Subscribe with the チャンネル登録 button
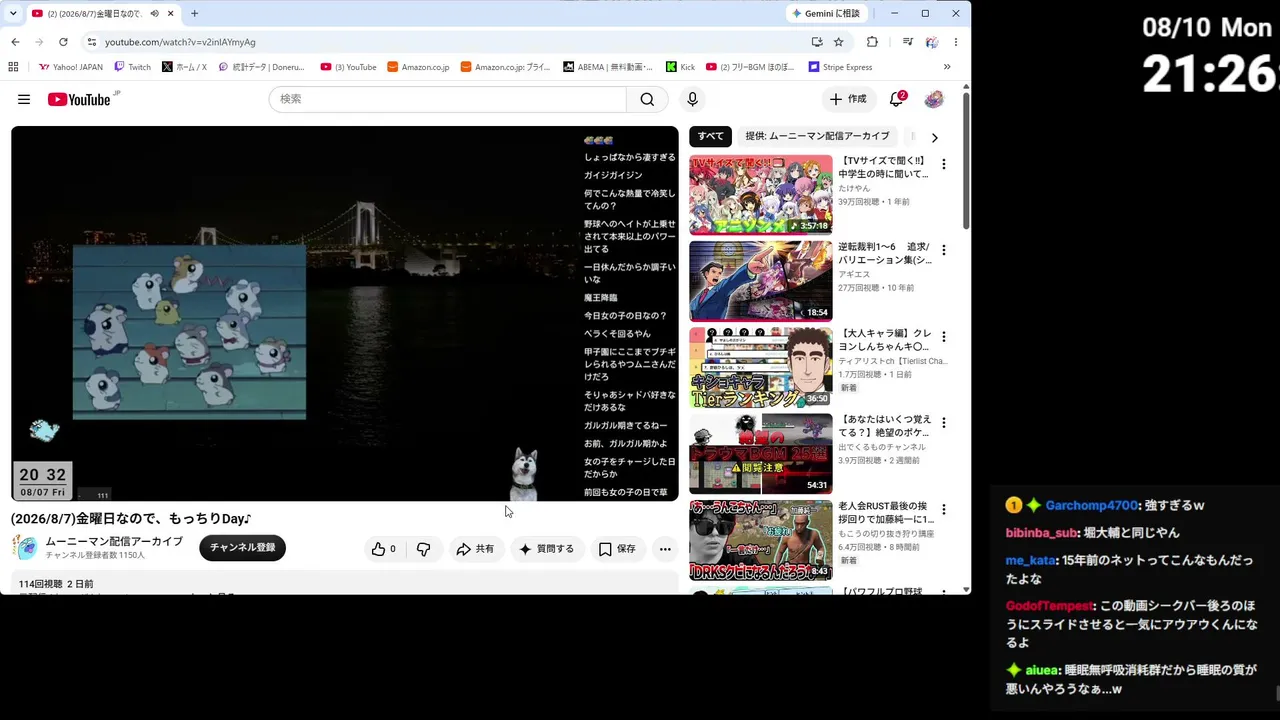Image resolution: width=1280 pixels, height=720 pixels. point(242,548)
